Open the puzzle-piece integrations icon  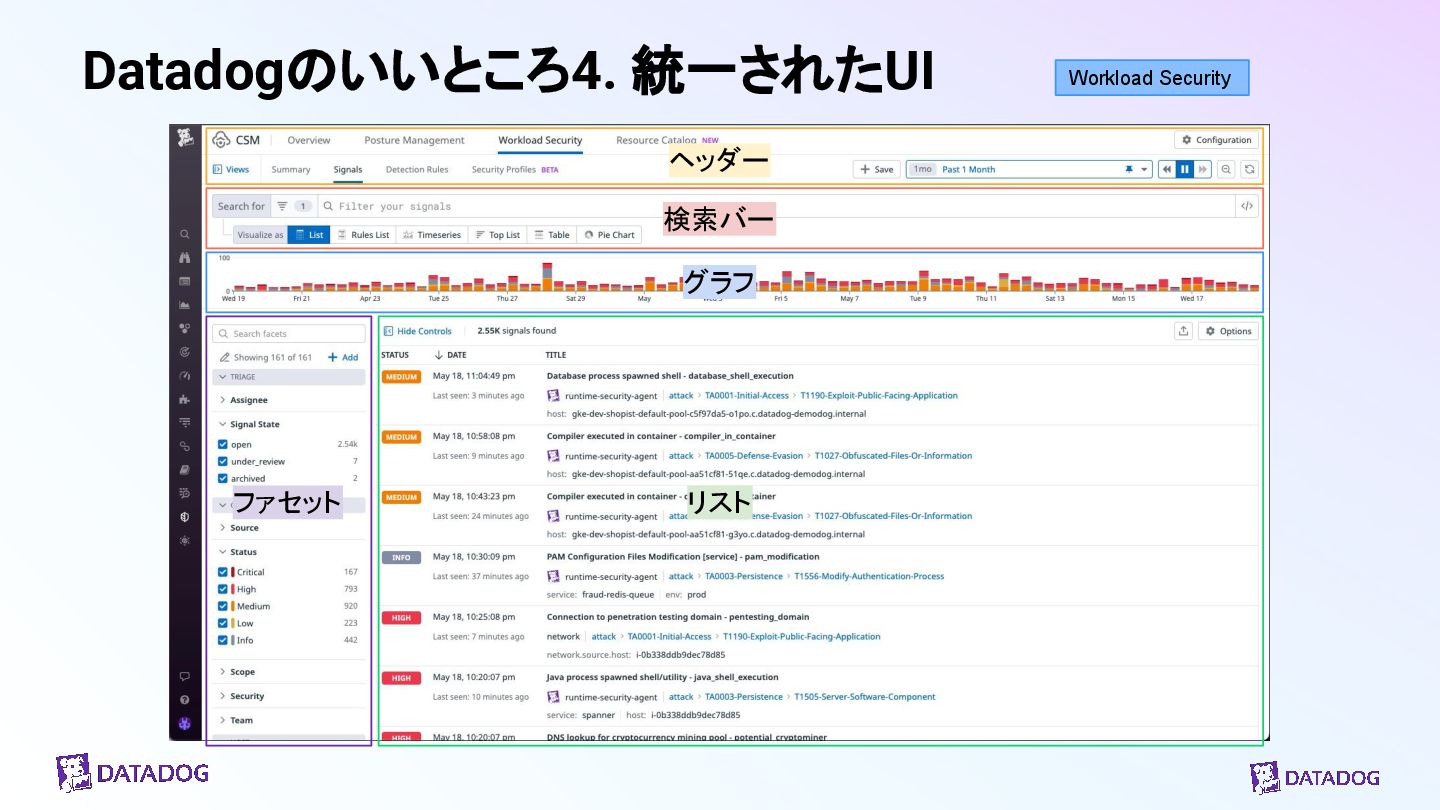coord(185,399)
